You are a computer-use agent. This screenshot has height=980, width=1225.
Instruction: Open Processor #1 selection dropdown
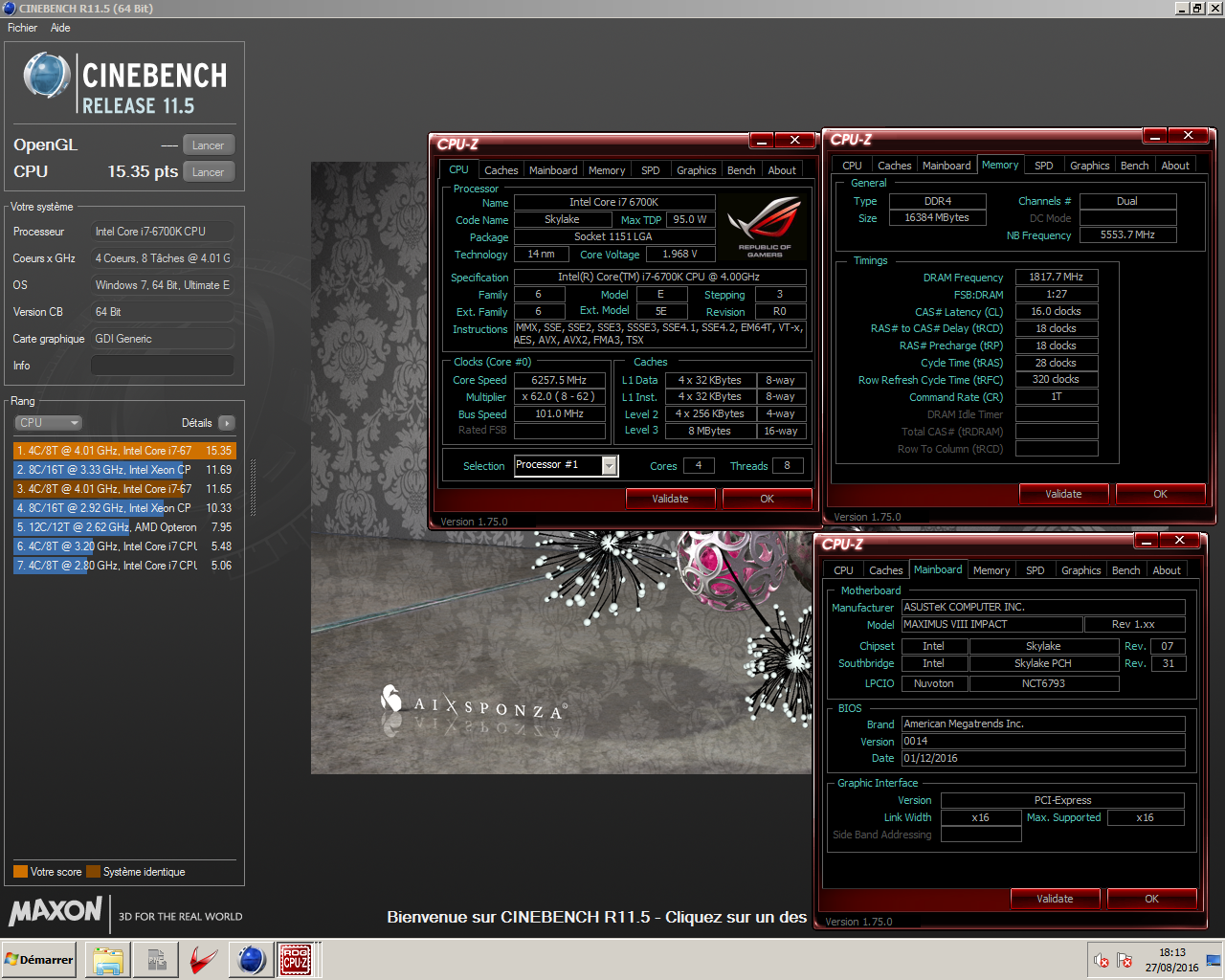click(x=610, y=465)
